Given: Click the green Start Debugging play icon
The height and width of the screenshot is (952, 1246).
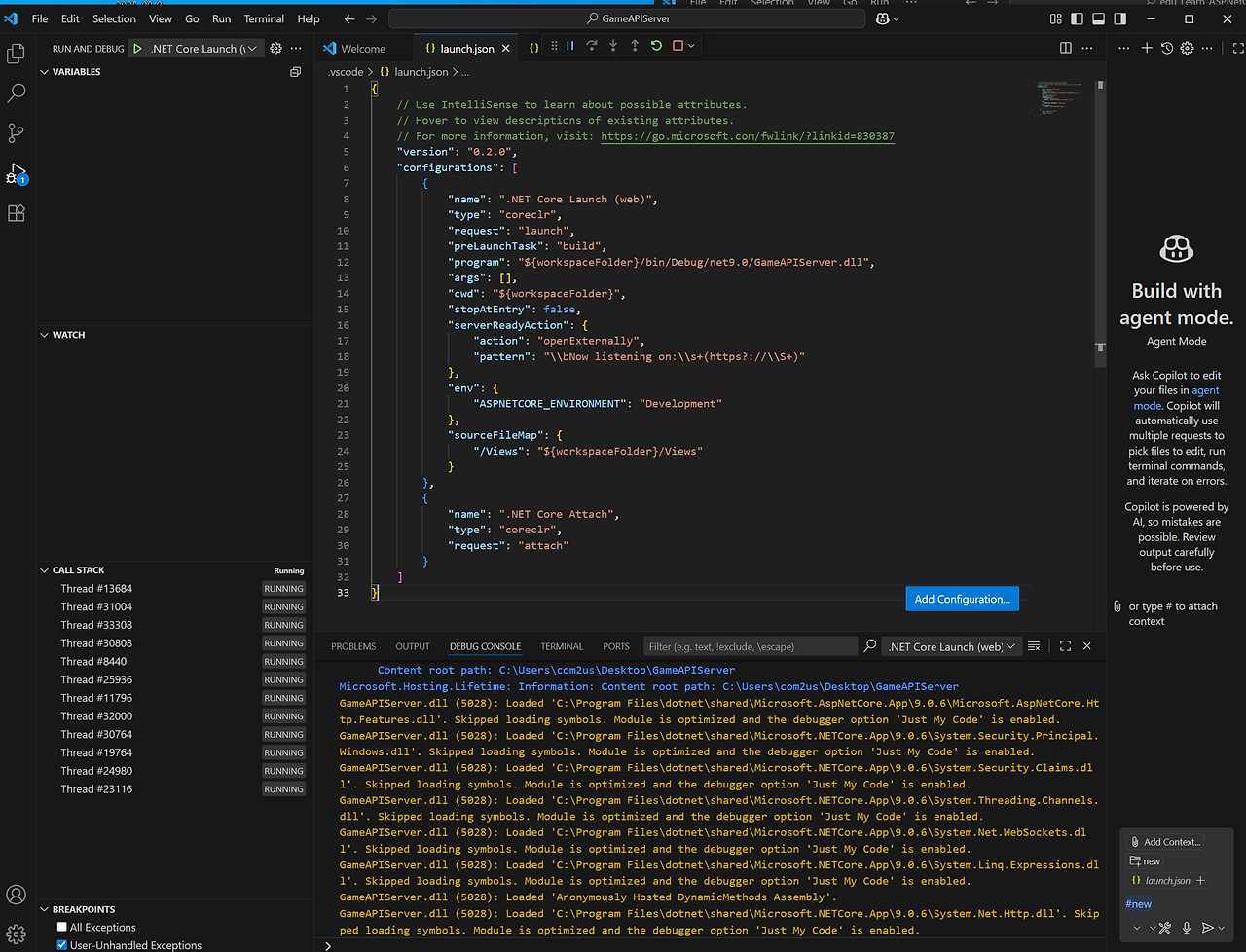Looking at the screenshot, I should click(x=137, y=49).
